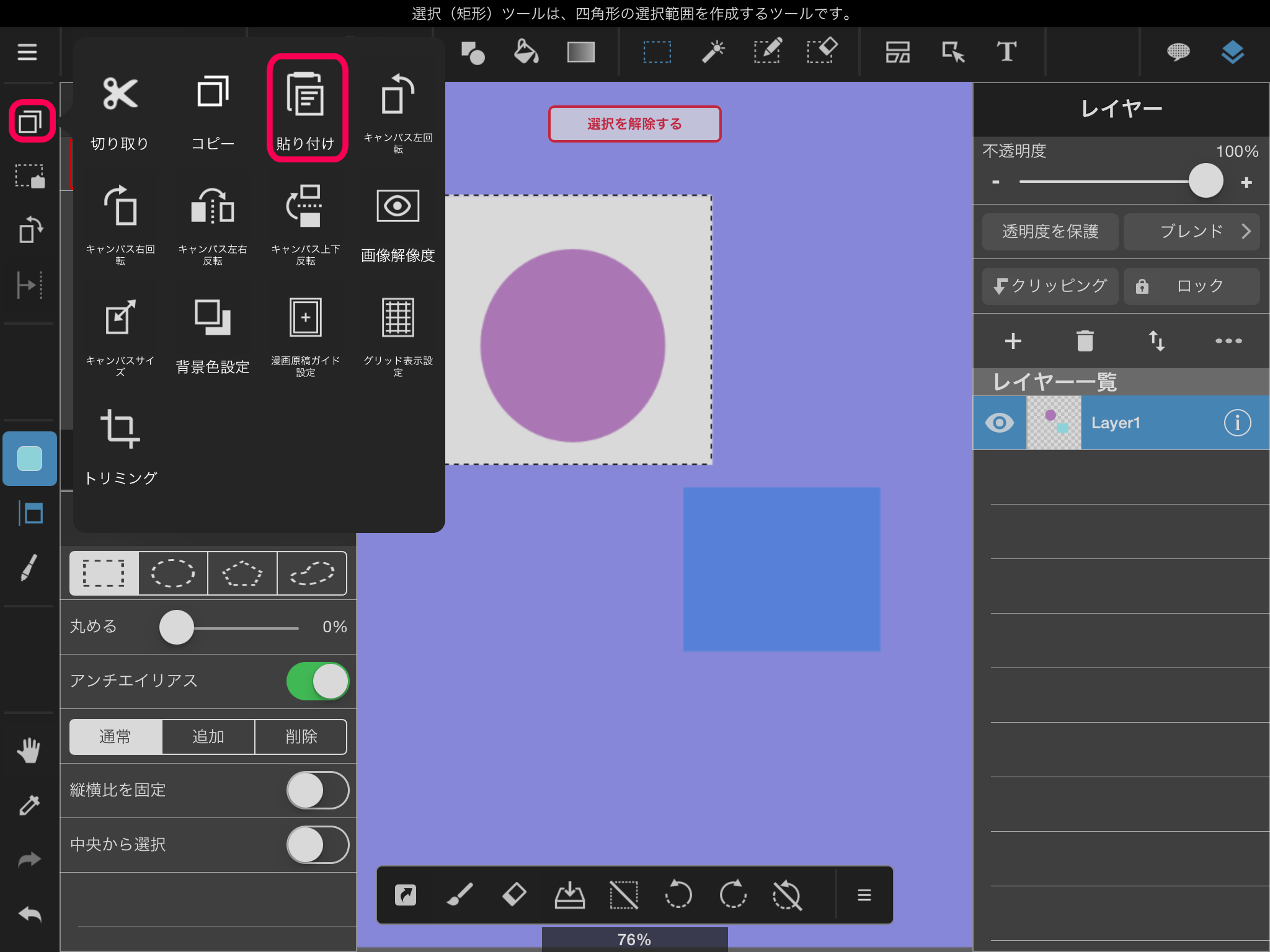Viewport: 1270px width, 952px height.
Task: Select Layer1 thumbnail
Action: [x=1054, y=423]
